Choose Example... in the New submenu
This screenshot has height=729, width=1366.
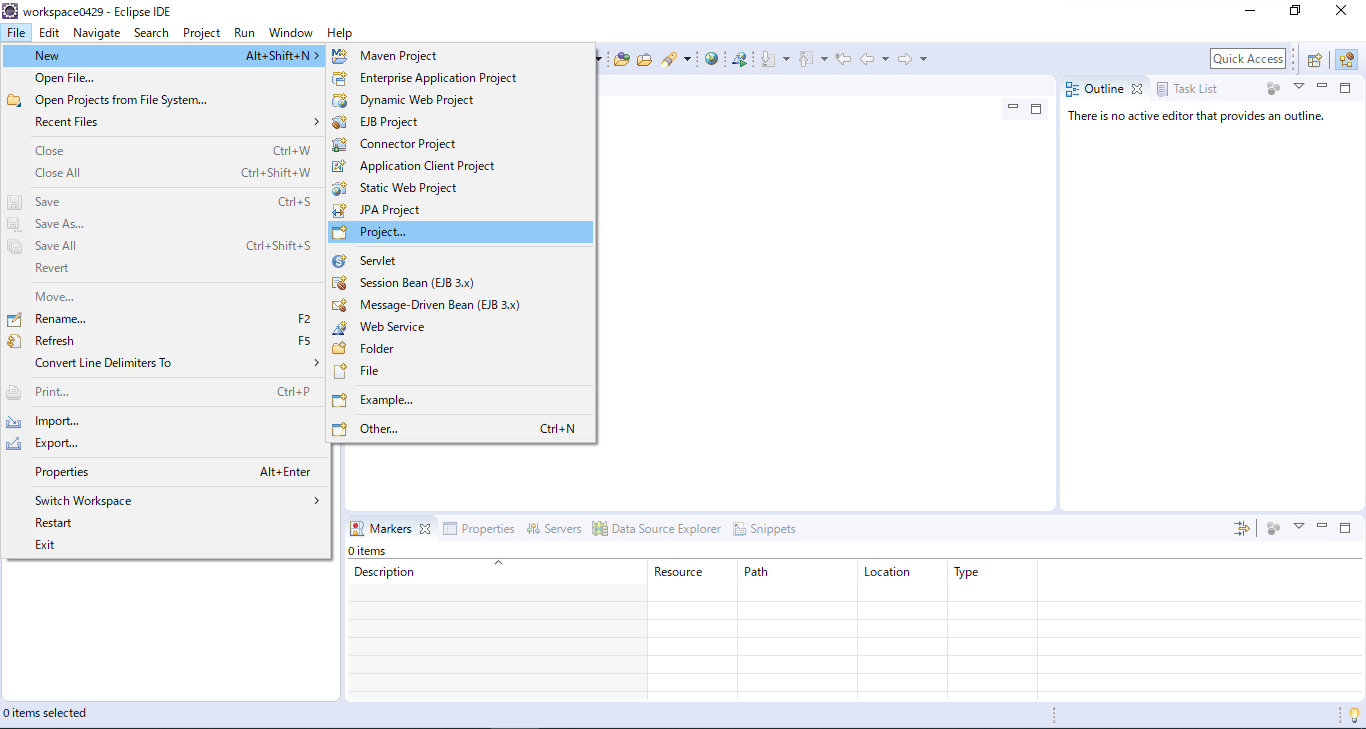461,400
